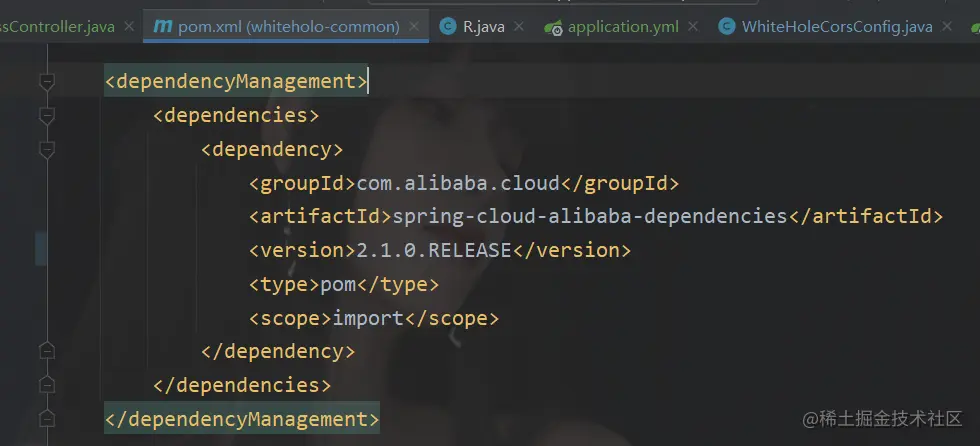Click the 2.1.0.RELEASE version value

(x=434, y=250)
